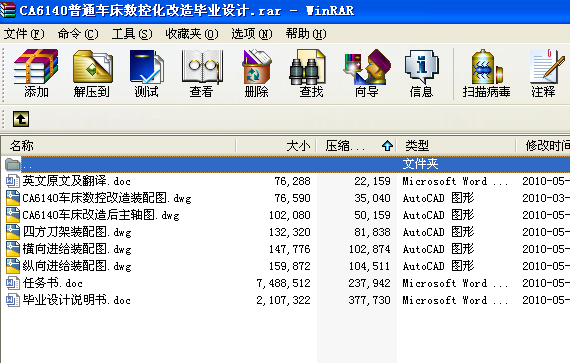Select file 纵向进给装配图.dwg

[x=77, y=266]
